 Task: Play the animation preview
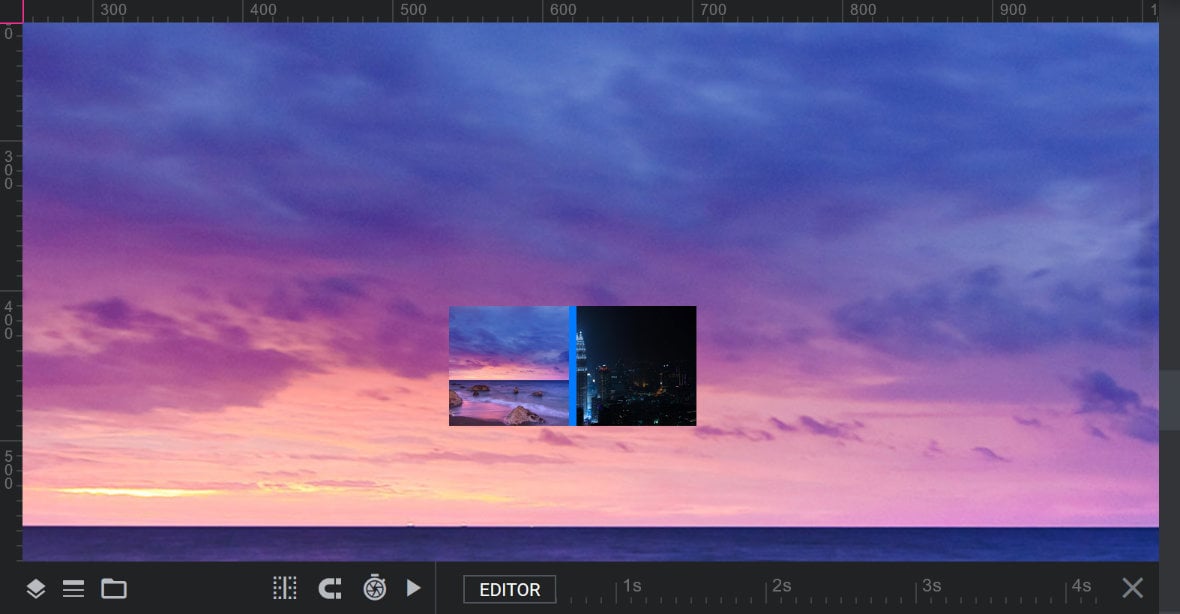coord(413,588)
